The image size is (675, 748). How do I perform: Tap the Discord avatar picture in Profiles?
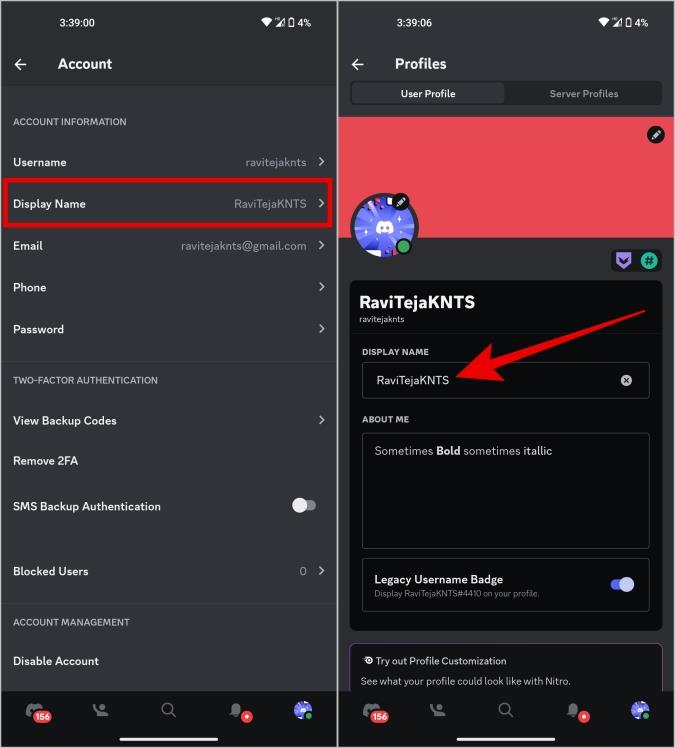(384, 227)
